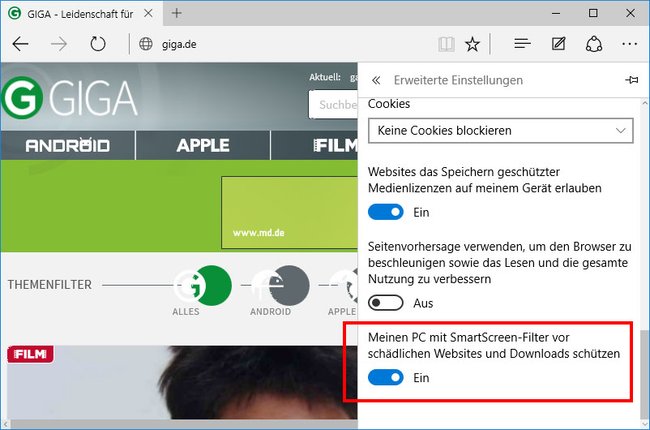Click the www.md.de advertisement banner
The image size is (650, 430).
point(289,213)
